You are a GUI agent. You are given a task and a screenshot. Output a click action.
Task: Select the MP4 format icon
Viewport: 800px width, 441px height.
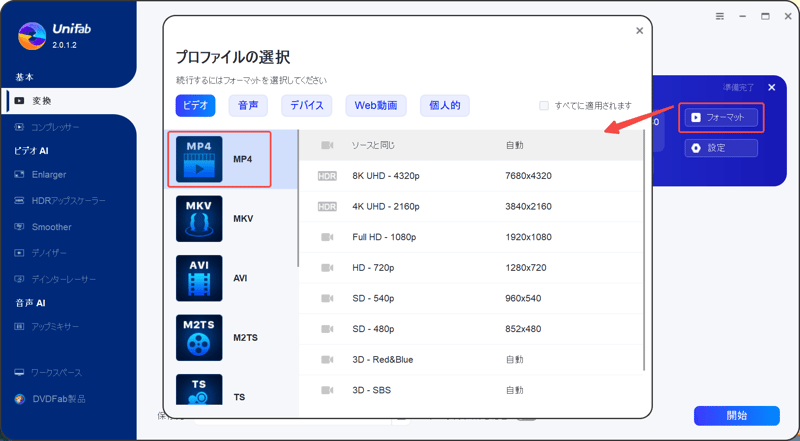point(199,159)
